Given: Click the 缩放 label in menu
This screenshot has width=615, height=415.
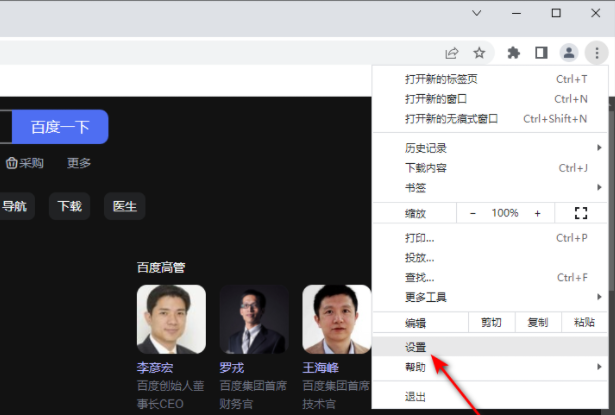Looking at the screenshot, I should coord(415,213).
